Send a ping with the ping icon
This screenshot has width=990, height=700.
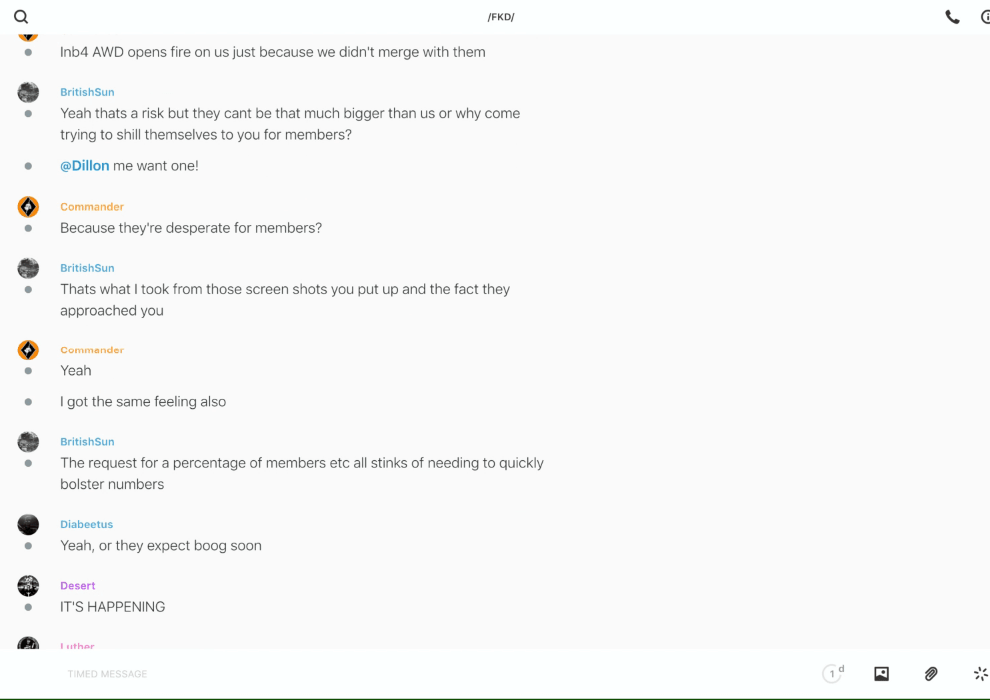(x=980, y=674)
